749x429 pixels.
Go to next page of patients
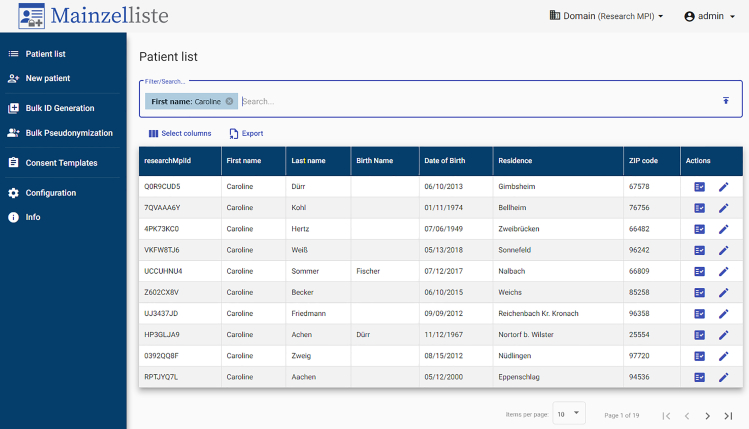[707, 416]
